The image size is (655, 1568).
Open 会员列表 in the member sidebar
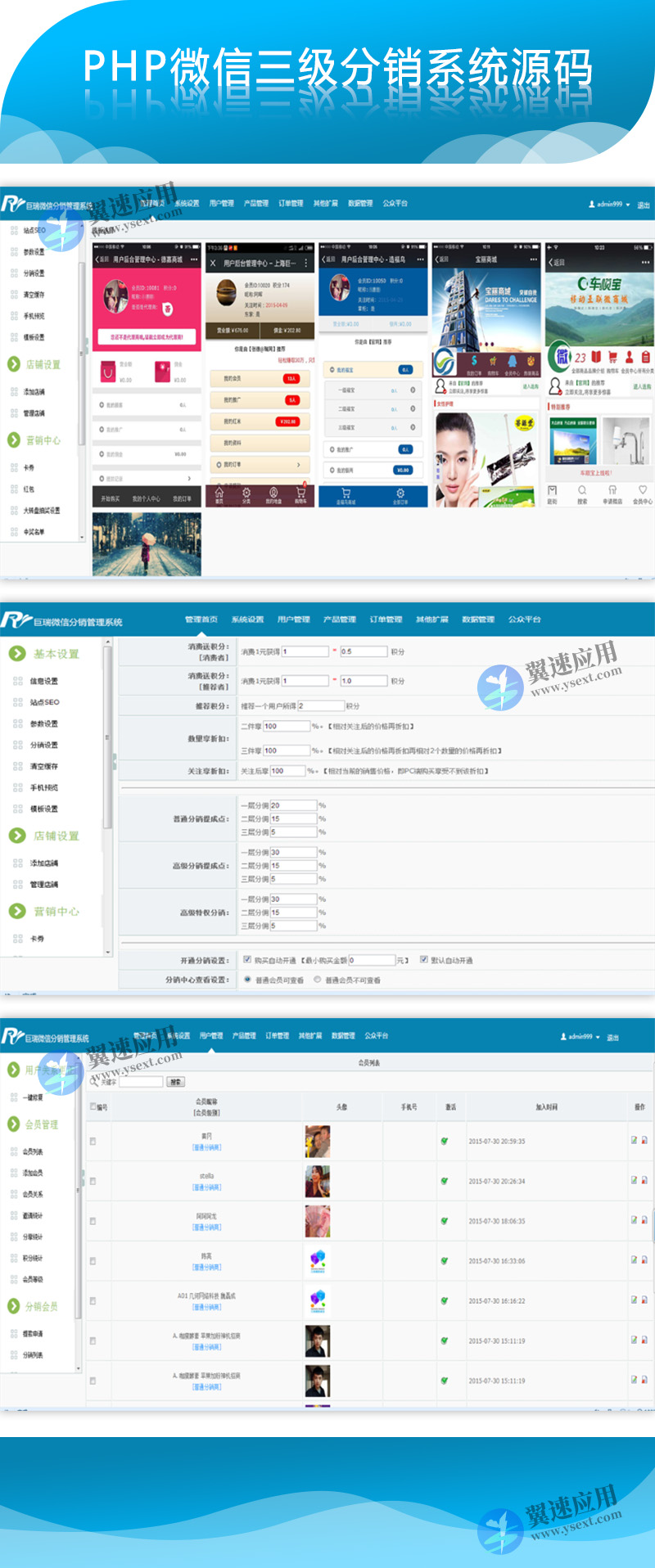pos(33,1151)
